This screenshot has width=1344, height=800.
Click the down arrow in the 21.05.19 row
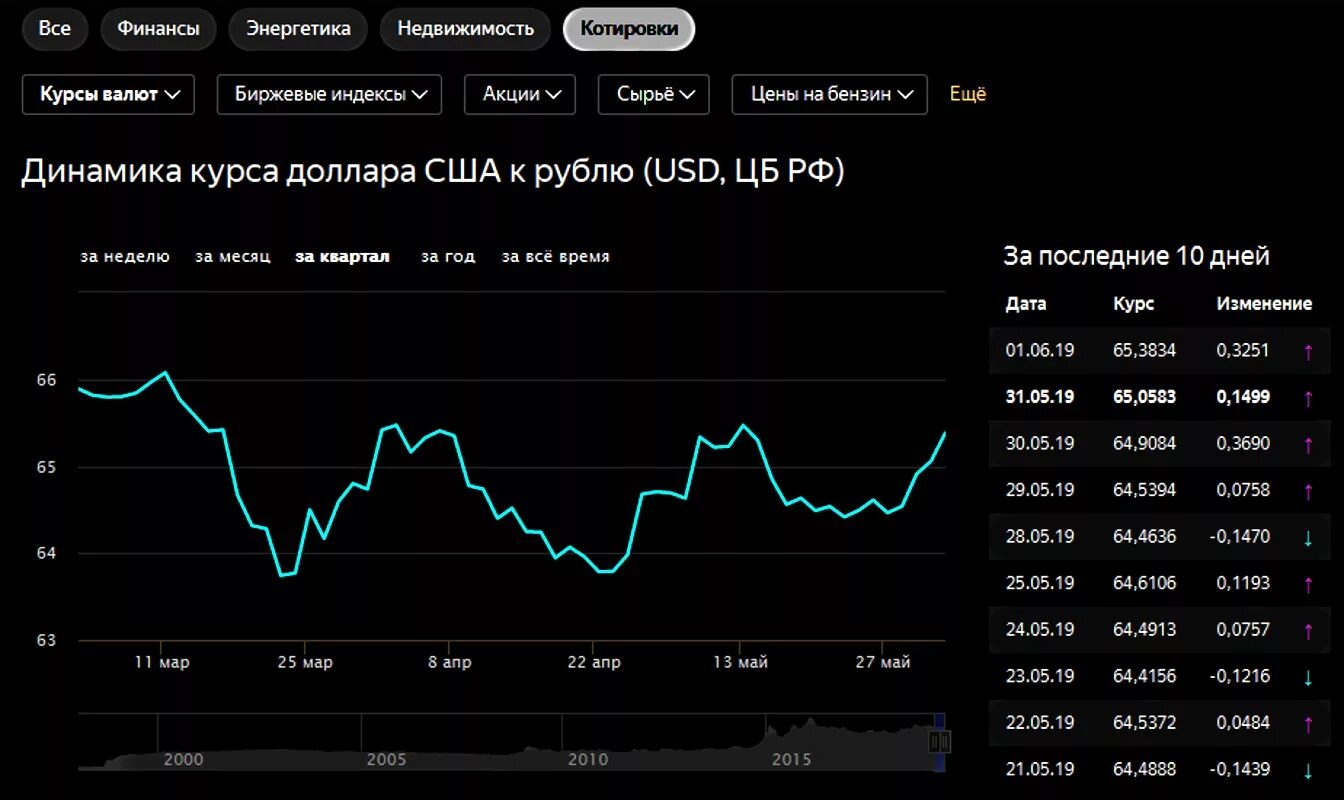(1308, 770)
